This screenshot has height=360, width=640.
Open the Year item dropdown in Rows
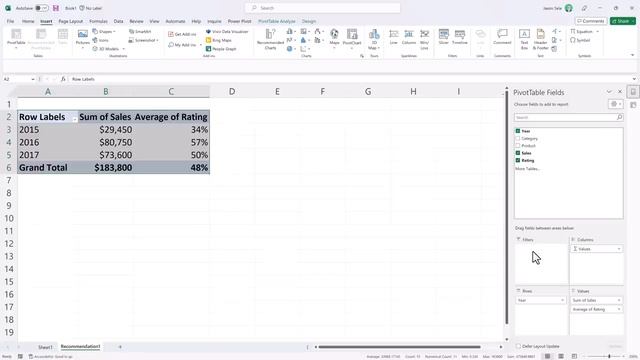click(562, 300)
